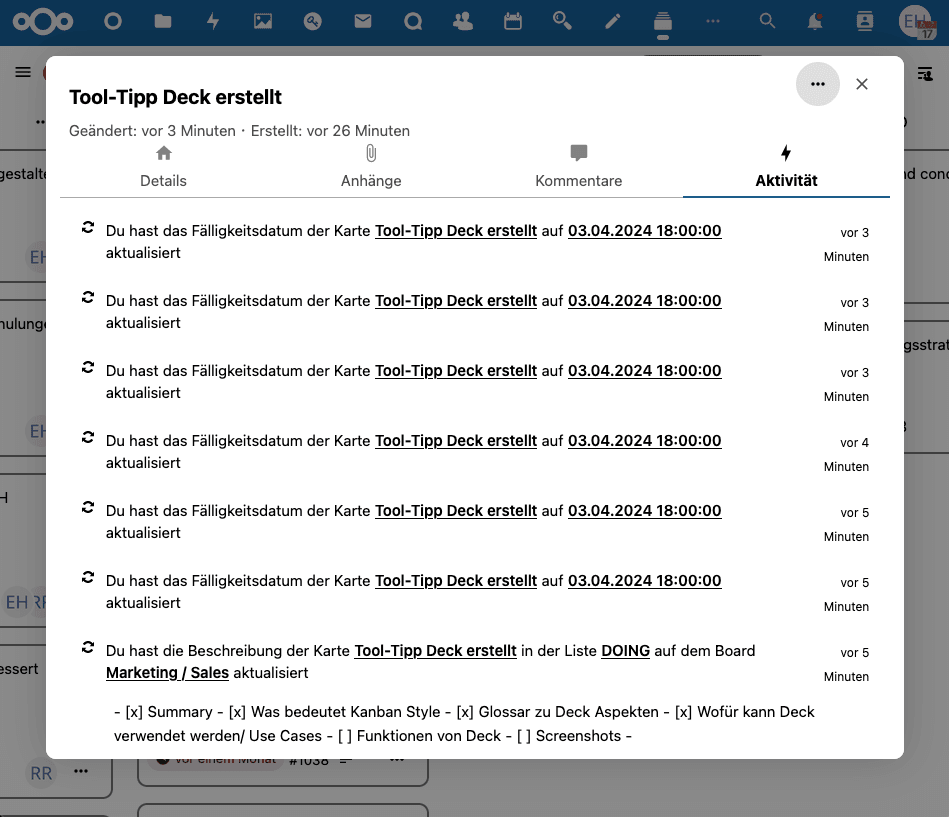Click the magnifier search icon in header
Viewport: 949px width, 817px height.
[x=767, y=21]
